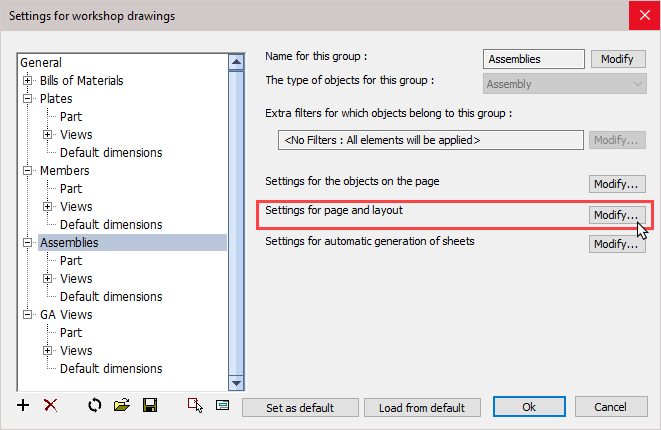Click the open folder icon
This screenshot has height=430, width=661.
122,405
